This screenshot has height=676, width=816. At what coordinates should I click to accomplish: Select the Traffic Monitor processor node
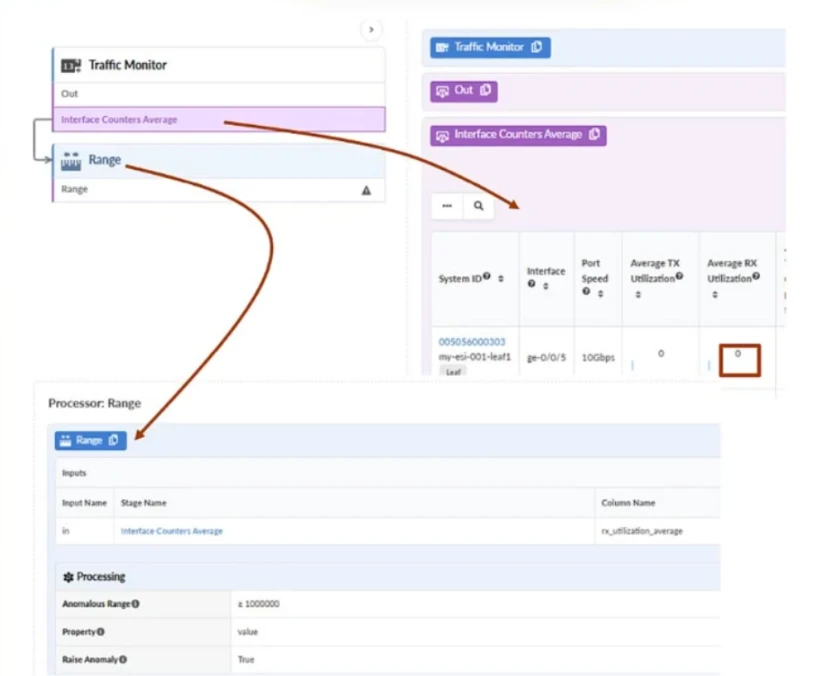[x=218, y=65]
